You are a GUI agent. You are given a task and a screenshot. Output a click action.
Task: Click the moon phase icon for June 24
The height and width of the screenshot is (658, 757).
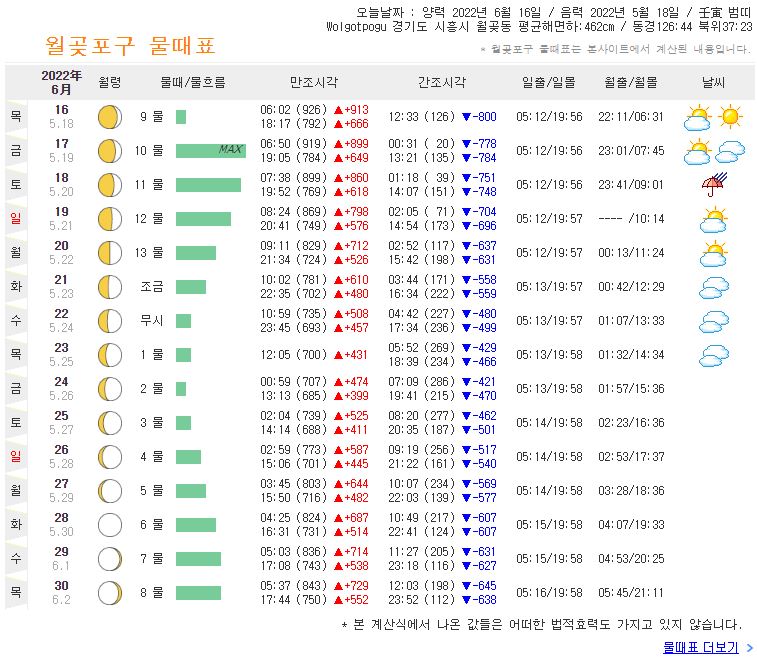pyautogui.click(x=110, y=389)
